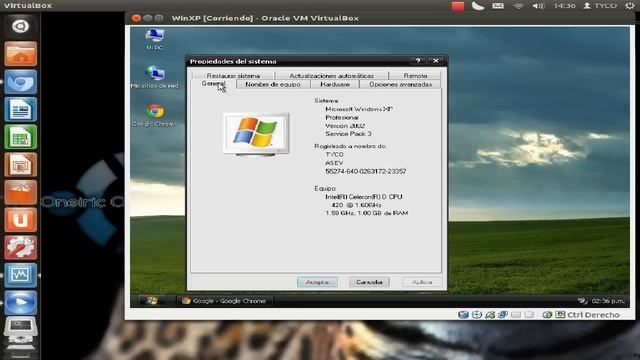
Task: Open System Settings gear-and-wrench launcher icon
Action: [x=20, y=247]
